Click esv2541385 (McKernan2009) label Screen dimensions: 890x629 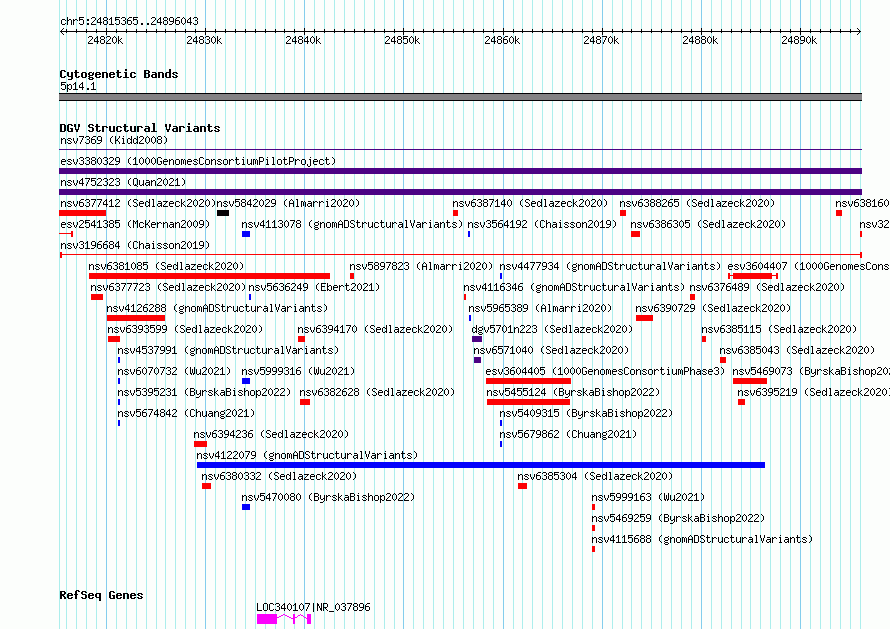pyautogui.click(x=135, y=224)
